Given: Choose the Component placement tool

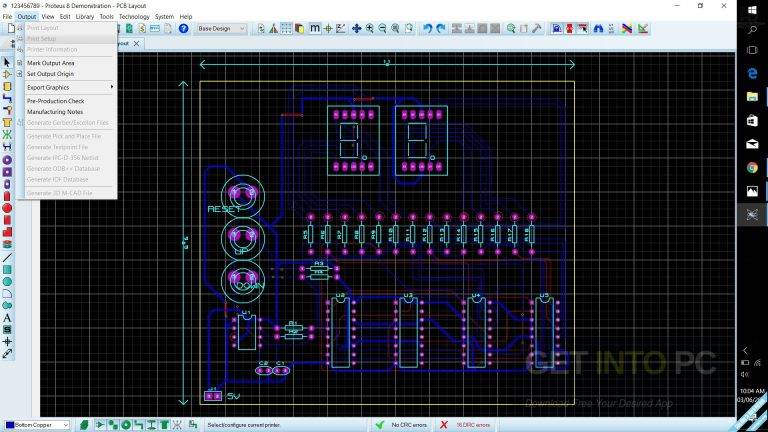Looking at the screenshot, I should pyautogui.click(x=6, y=74).
